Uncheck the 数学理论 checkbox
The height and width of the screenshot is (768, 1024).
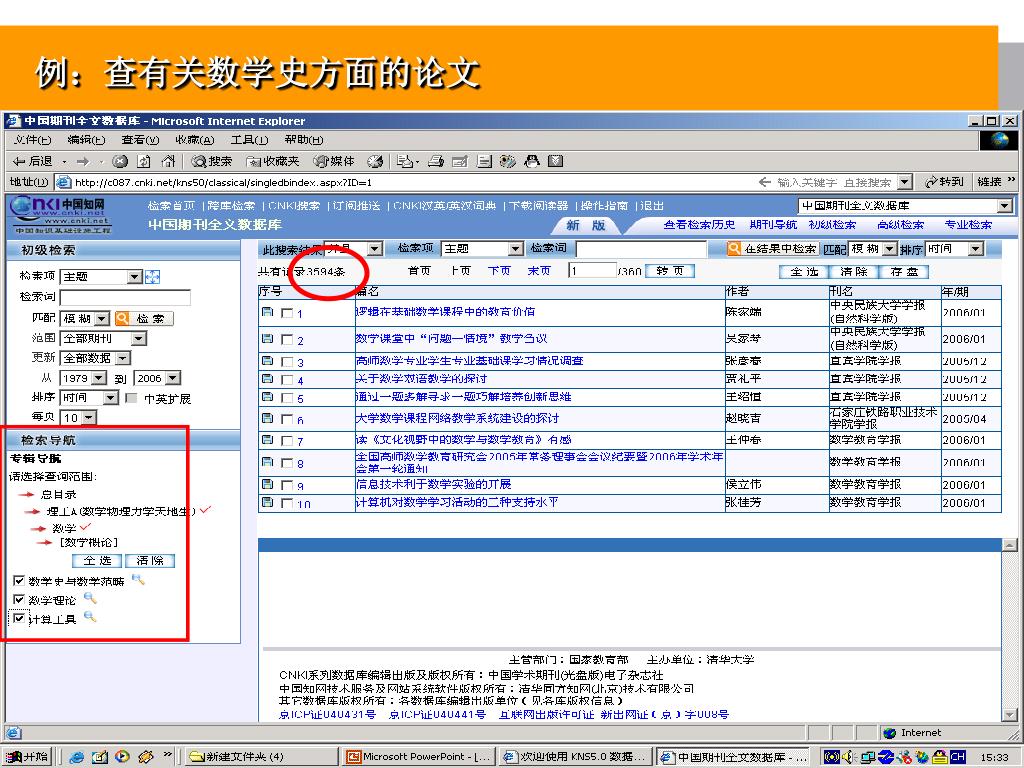[x=19, y=600]
